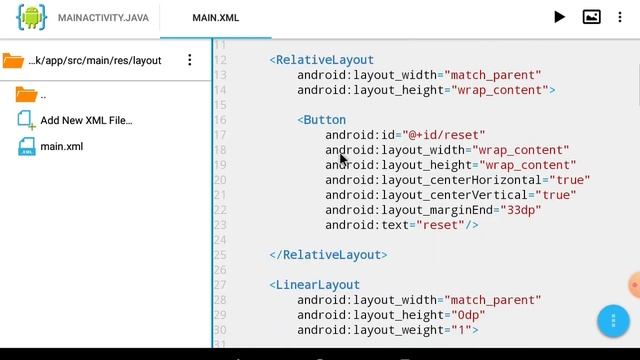Click the android:text="reset" line
Screen dimensions: 640x360
tap(402, 225)
